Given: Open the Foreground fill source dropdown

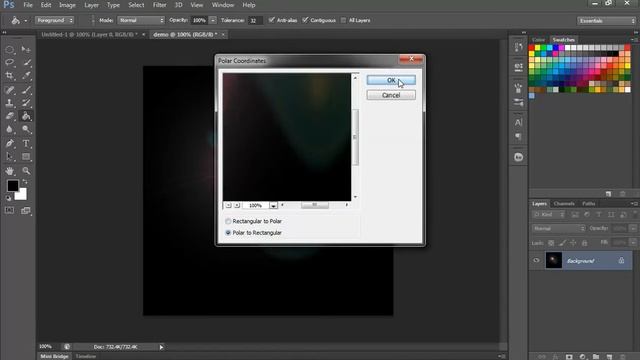Looking at the screenshot, I should (x=54, y=20).
